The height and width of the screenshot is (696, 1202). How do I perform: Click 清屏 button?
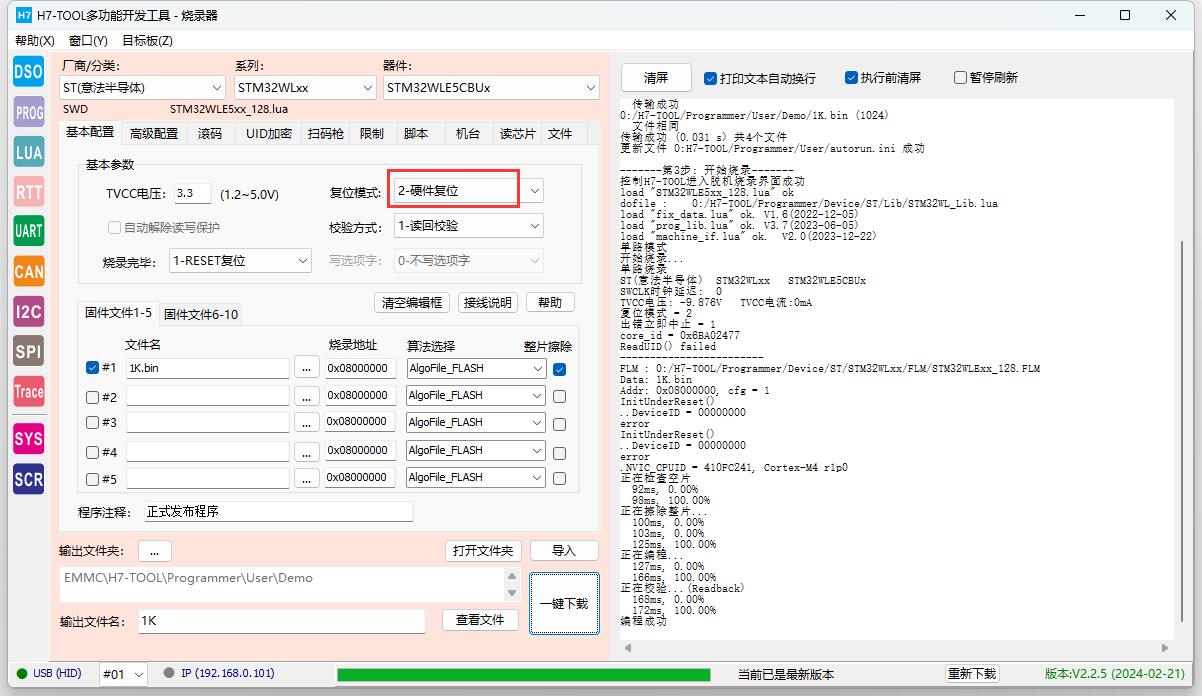click(656, 78)
